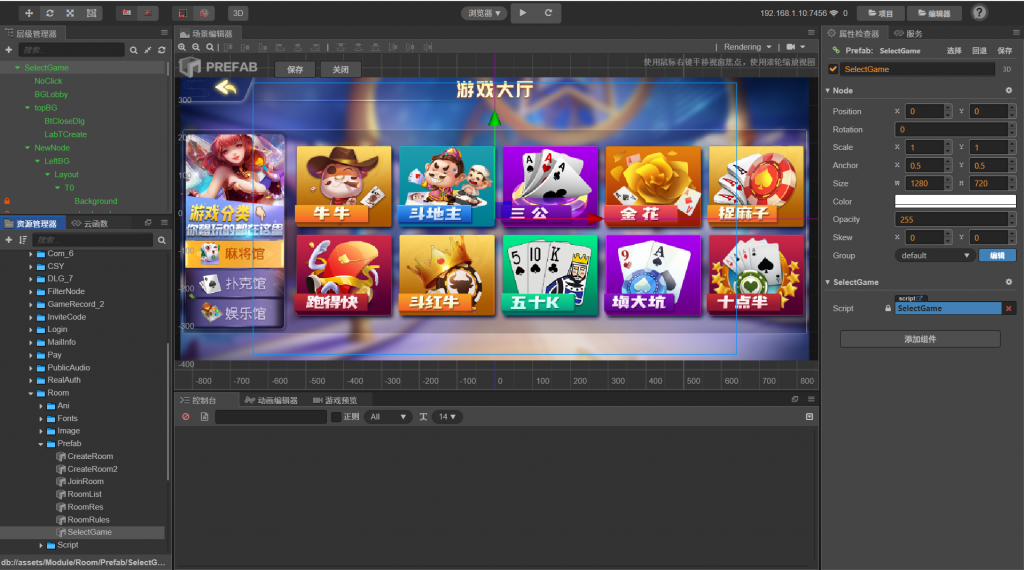Image resolution: width=1024 pixels, height=570 pixels.
Task: Select the rotate transform tool
Action: 49,13
